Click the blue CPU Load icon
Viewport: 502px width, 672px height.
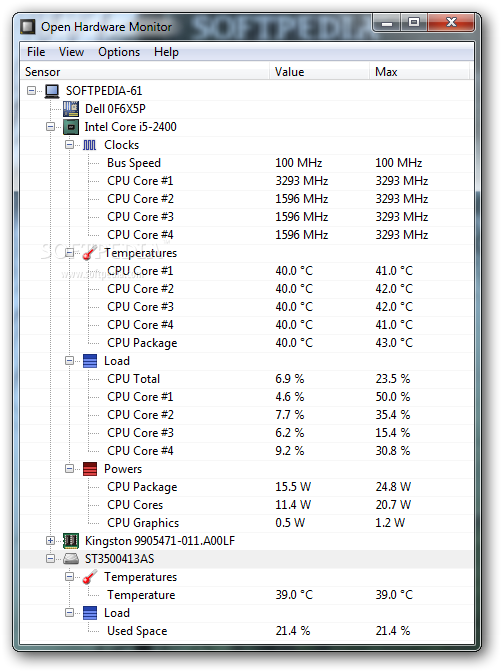(x=90, y=361)
